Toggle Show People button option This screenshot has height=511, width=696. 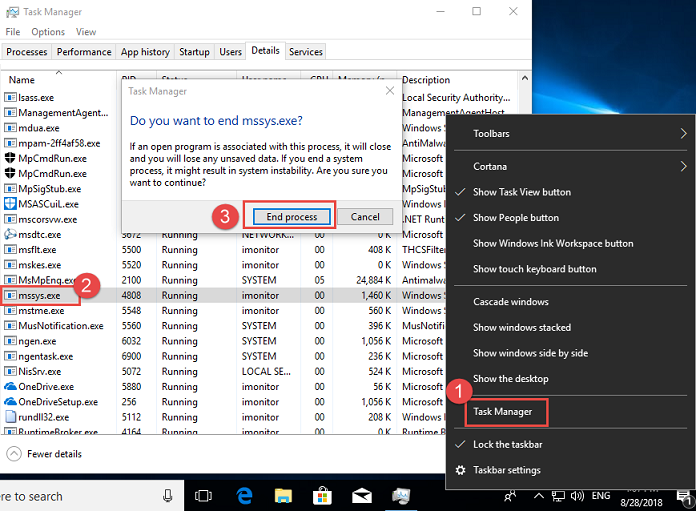571,218
